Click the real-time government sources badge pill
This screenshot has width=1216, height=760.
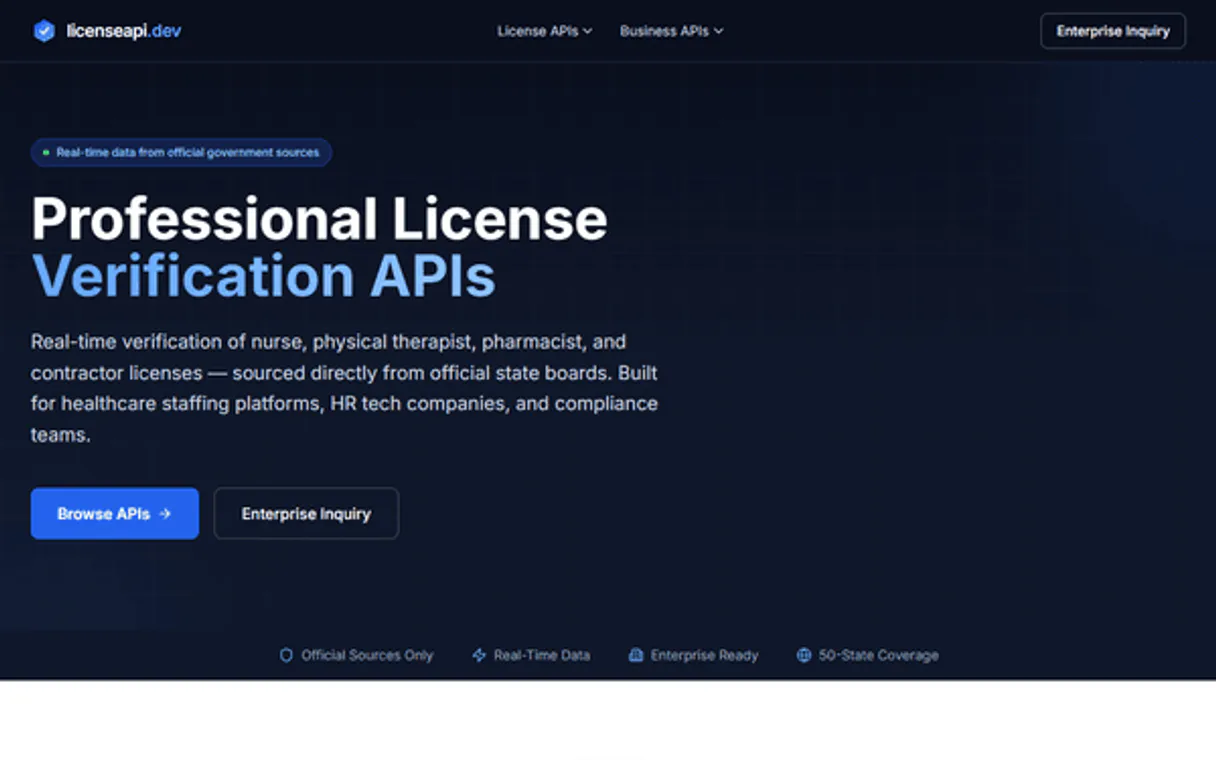click(181, 152)
